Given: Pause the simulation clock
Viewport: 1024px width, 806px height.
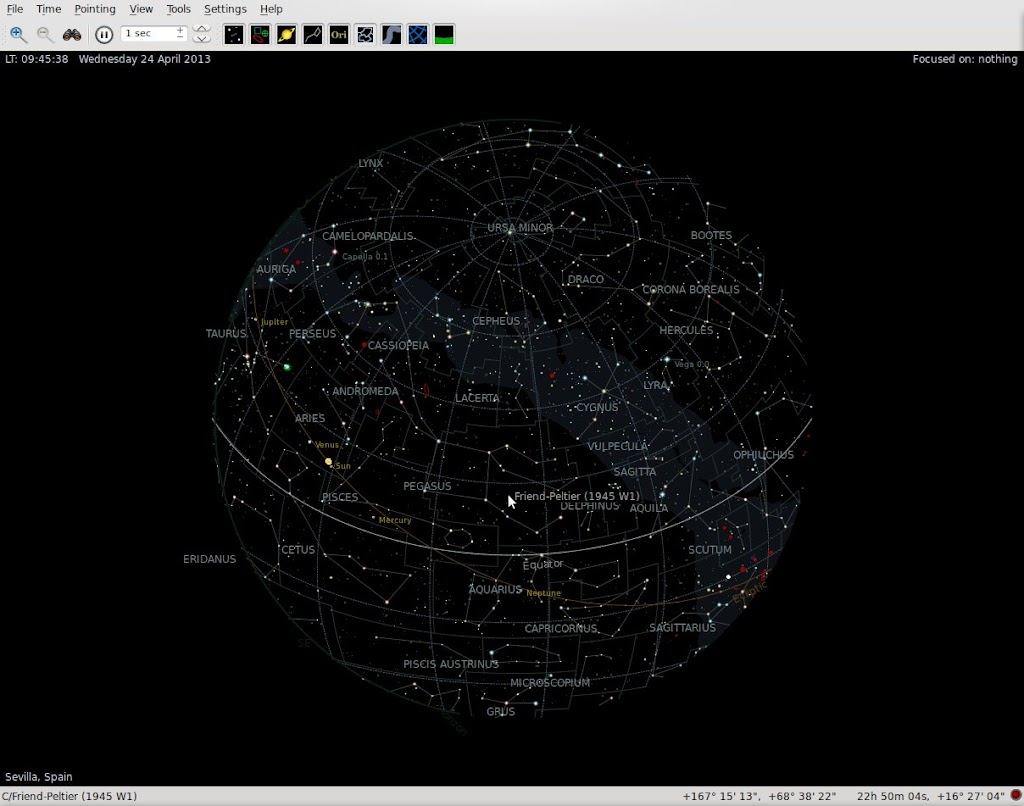Looking at the screenshot, I should point(104,34).
